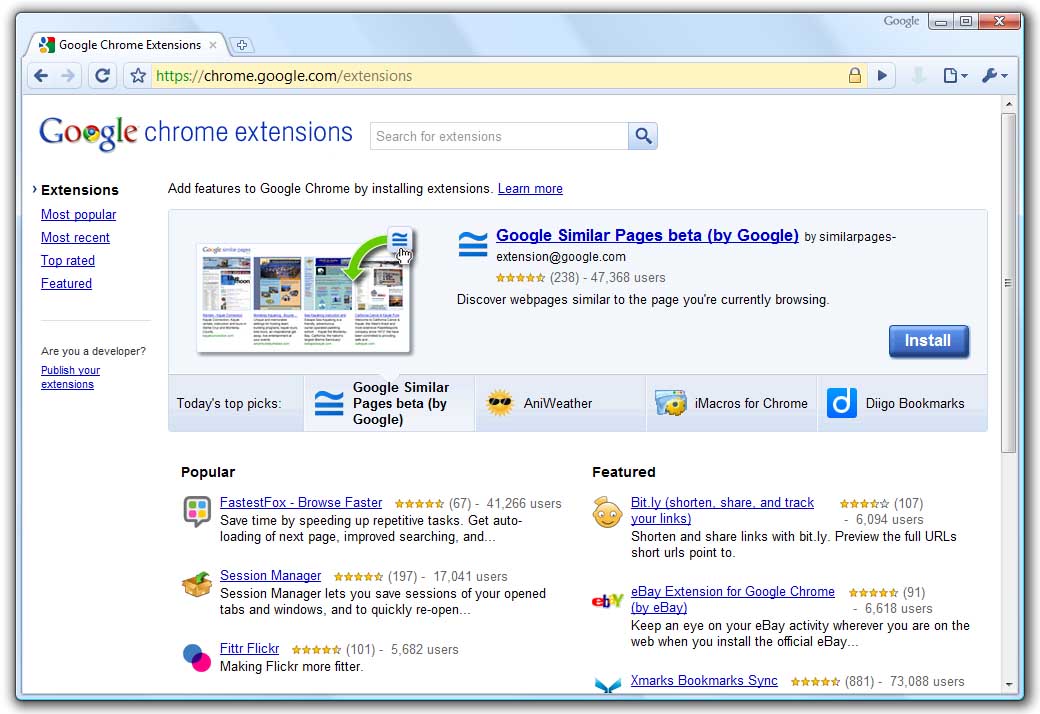The image size is (1040, 714).
Task: Open the Most popular link
Action: (78, 214)
